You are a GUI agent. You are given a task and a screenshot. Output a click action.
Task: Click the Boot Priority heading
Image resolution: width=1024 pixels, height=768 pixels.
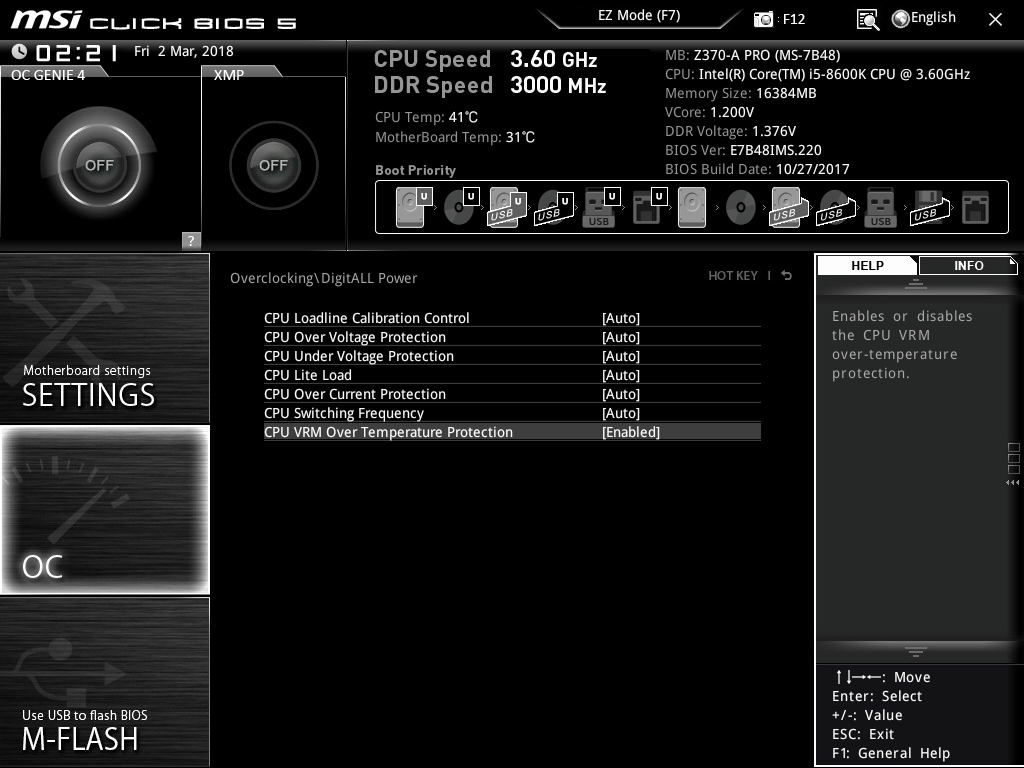[x=415, y=170]
